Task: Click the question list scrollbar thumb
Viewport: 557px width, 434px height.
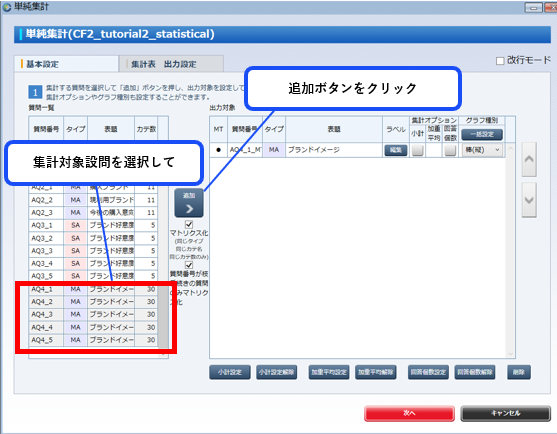Action: click(x=163, y=316)
